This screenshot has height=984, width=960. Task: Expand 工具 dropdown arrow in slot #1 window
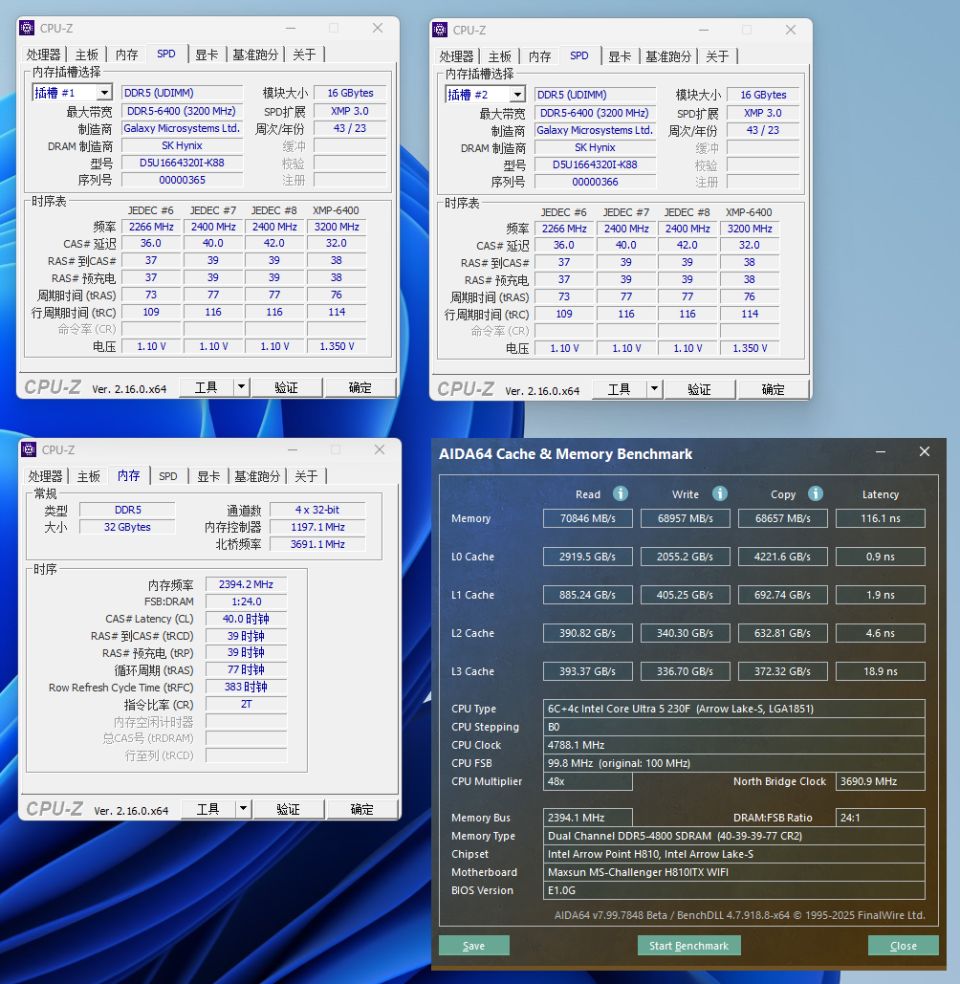242,387
